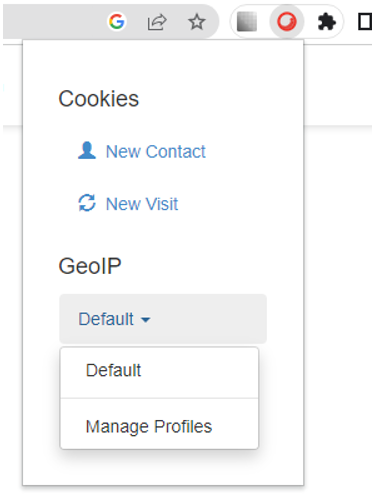Bookmark this page with the star icon
The image size is (376, 494).
[x=196, y=22]
